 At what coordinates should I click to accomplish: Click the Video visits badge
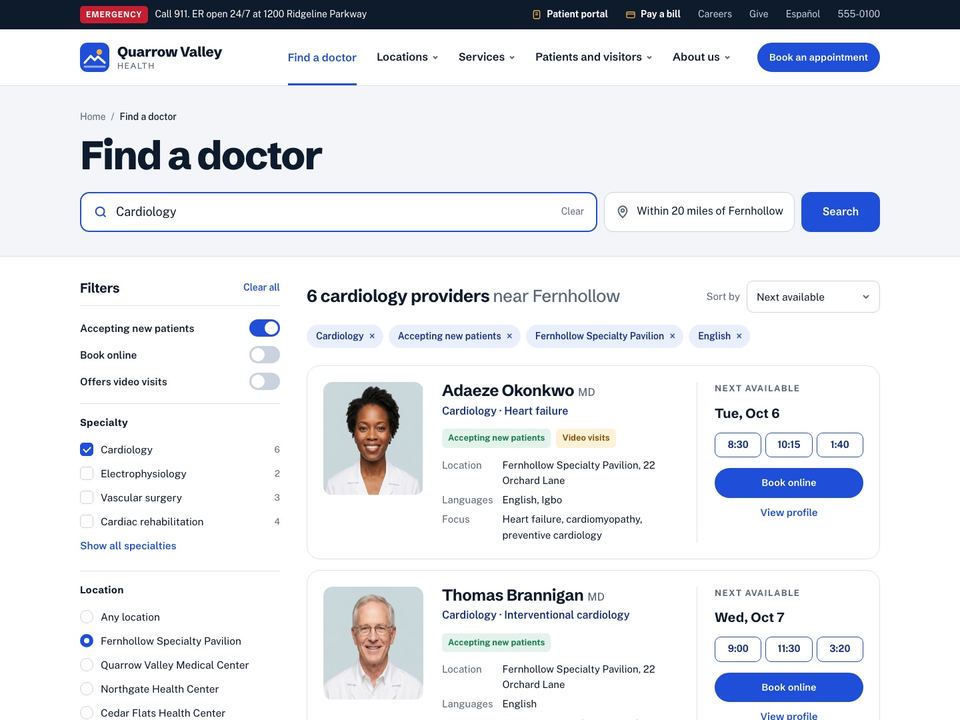point(586,438)
